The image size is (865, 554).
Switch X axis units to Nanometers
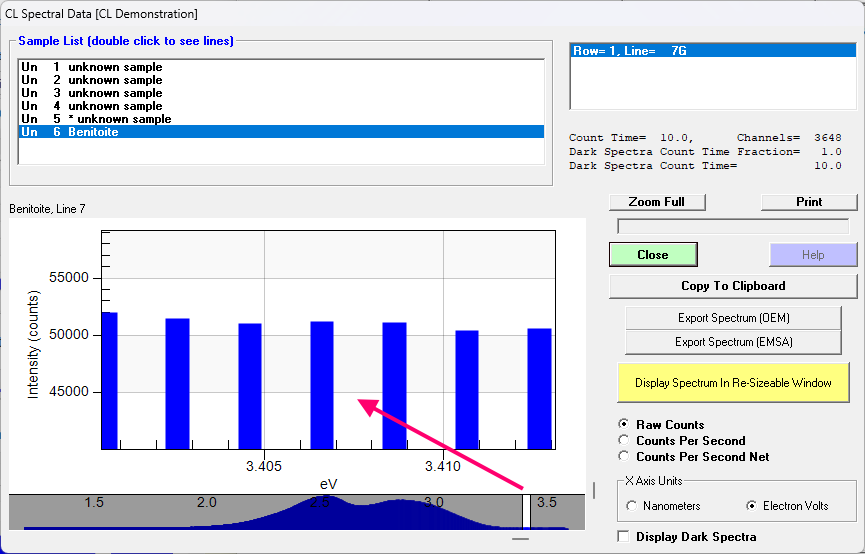pos(632,506)
